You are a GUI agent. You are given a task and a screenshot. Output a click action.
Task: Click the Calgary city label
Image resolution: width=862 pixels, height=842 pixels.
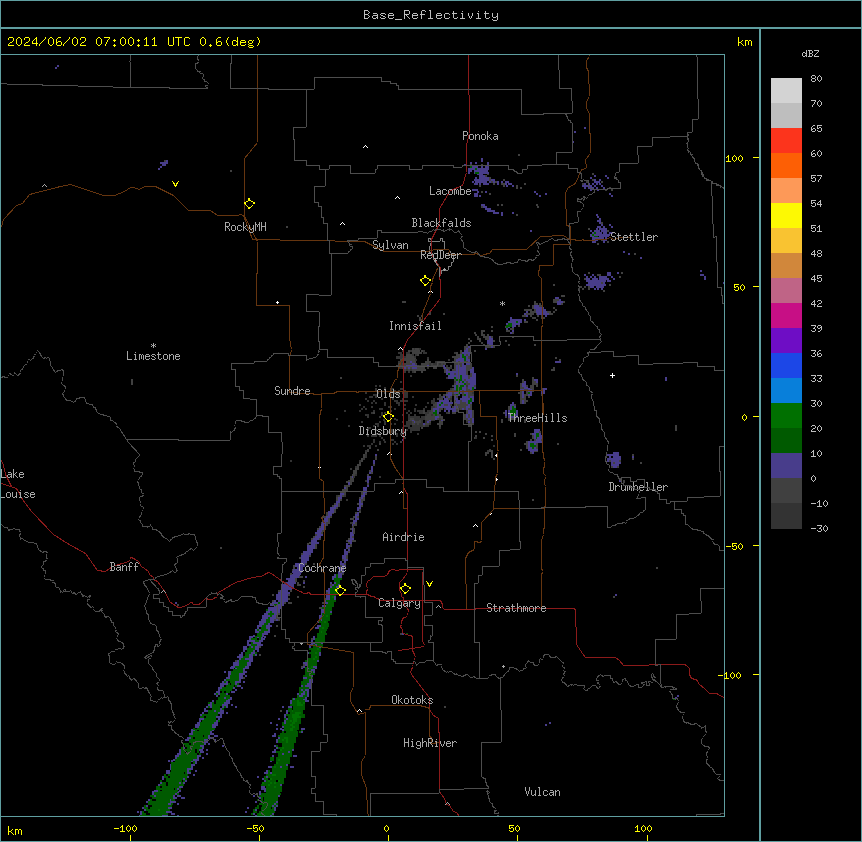click(x=399, y=603)
